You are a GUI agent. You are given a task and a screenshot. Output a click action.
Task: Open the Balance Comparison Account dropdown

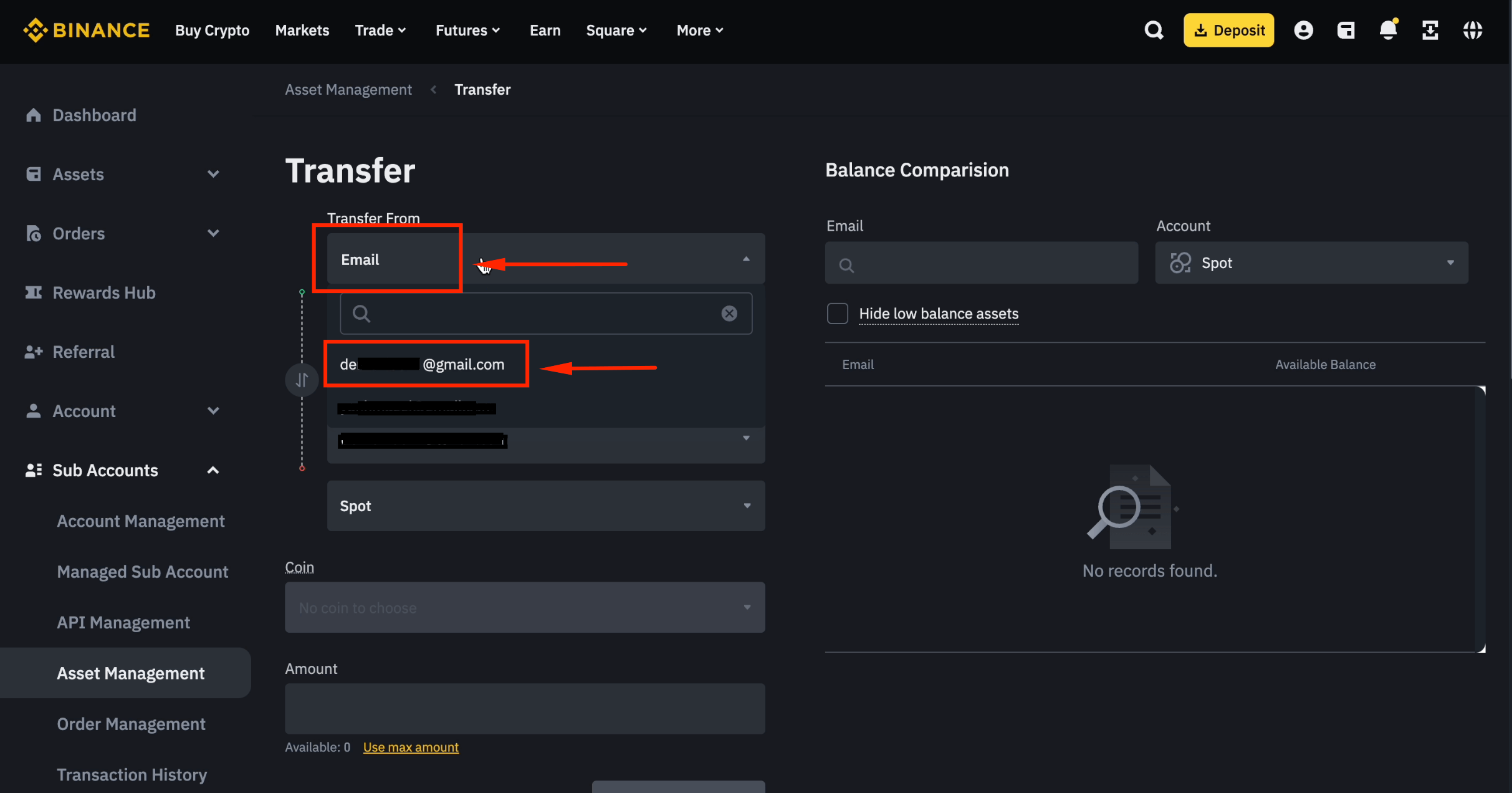click(1311, 263)
